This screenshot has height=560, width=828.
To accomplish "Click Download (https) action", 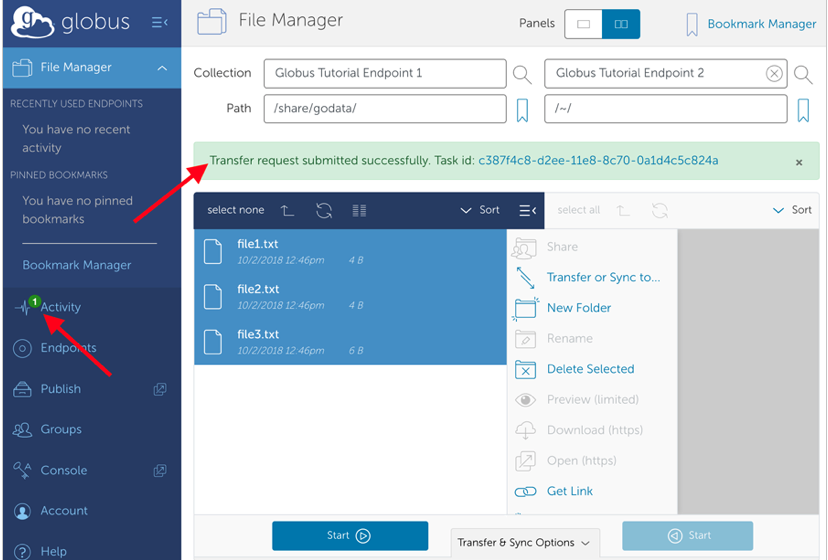I will tap(595, 430).
